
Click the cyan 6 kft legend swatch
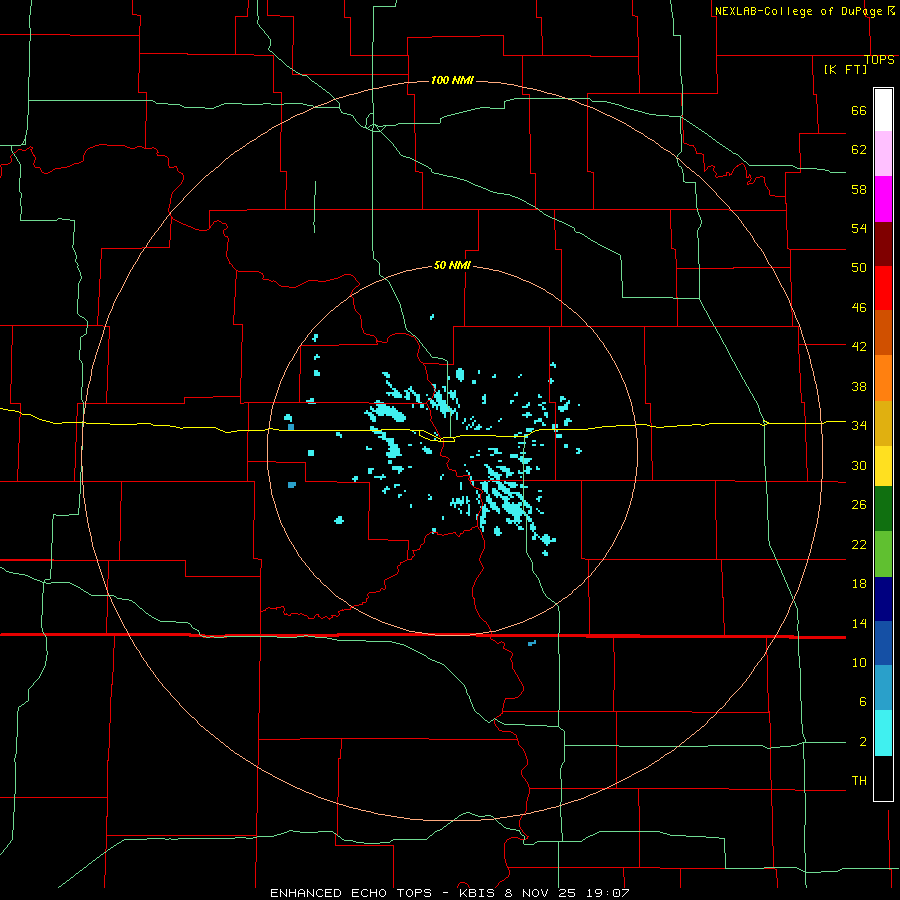(x=883, y=733)
